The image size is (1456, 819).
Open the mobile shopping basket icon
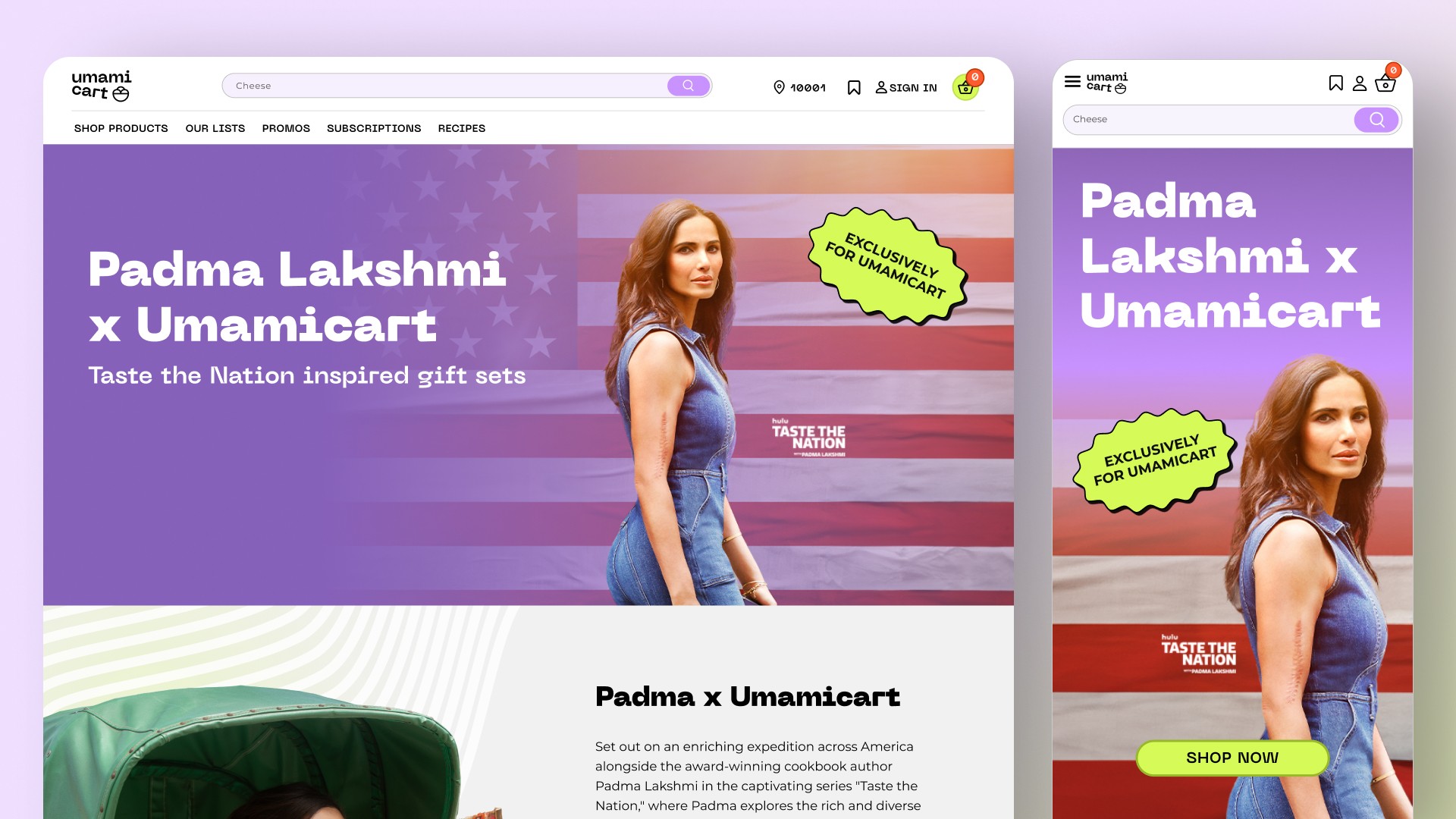pyautogui.click(x=1385, y=83)
